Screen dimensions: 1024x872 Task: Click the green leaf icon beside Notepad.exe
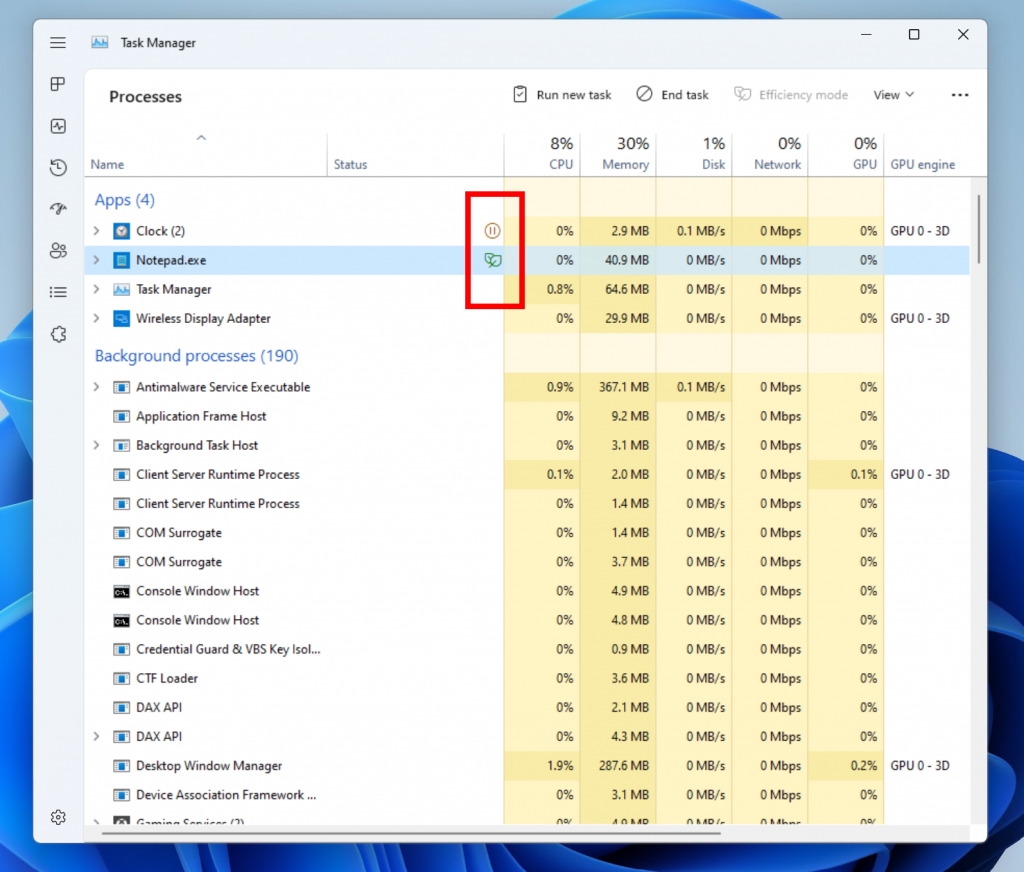493,259
